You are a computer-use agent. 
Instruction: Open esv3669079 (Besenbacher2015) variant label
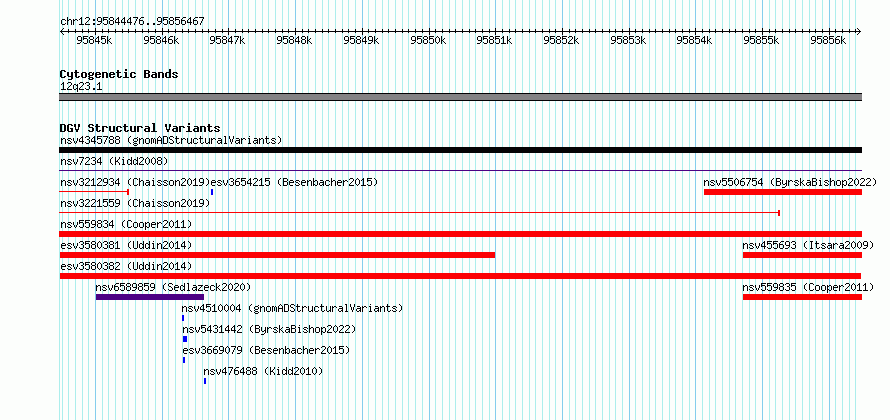tap(266, 350)
